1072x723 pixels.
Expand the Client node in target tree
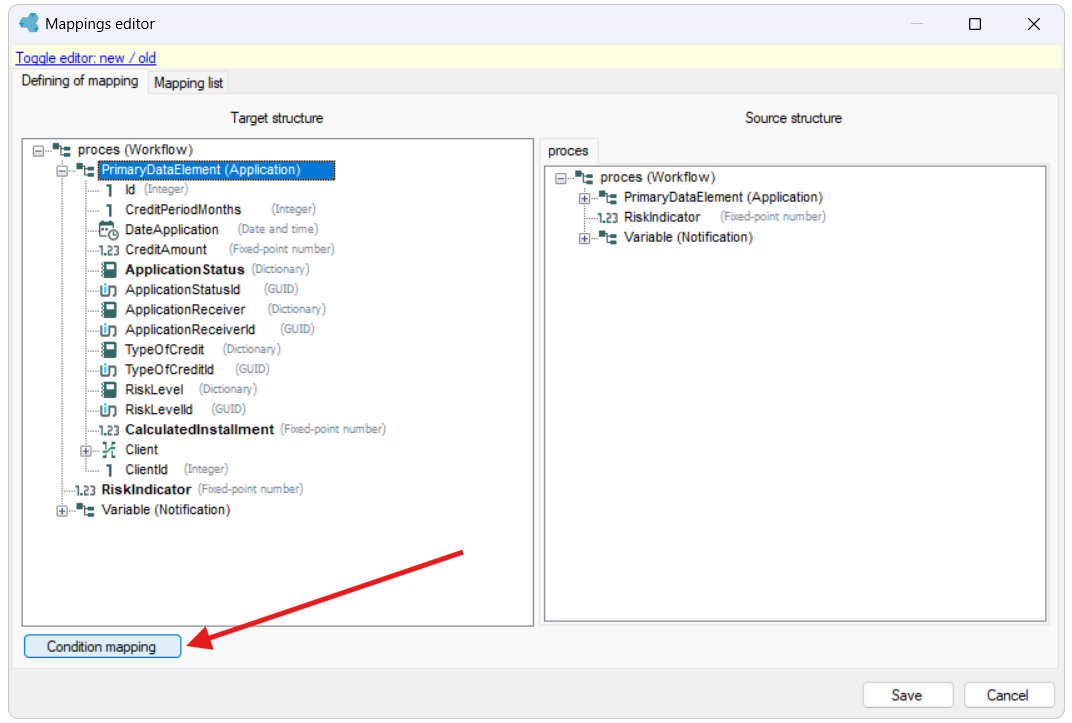pyautogui.click(x=85, y=450)
